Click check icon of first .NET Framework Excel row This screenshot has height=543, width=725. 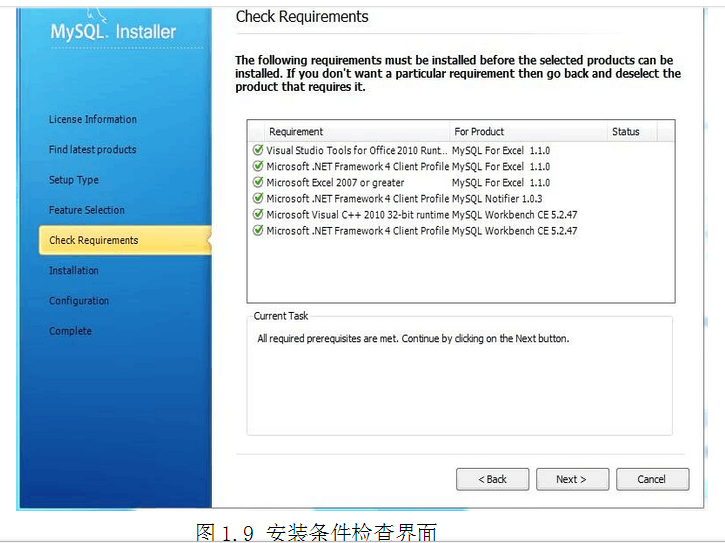[258, 166]
